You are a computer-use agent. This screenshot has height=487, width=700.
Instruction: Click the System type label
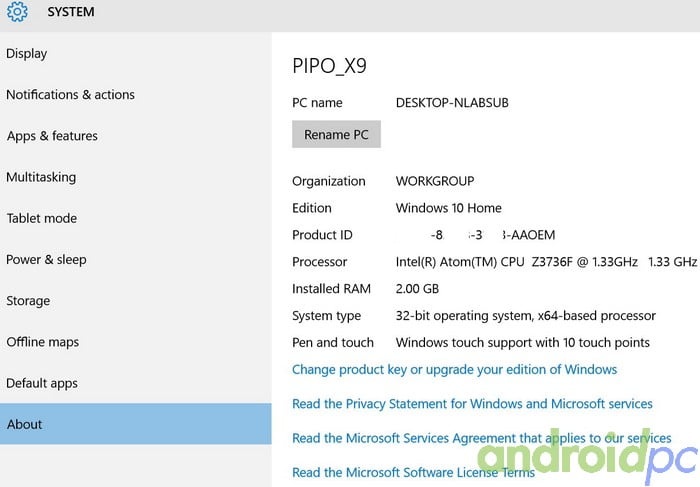pyautogui.click(x=326, y=316)
